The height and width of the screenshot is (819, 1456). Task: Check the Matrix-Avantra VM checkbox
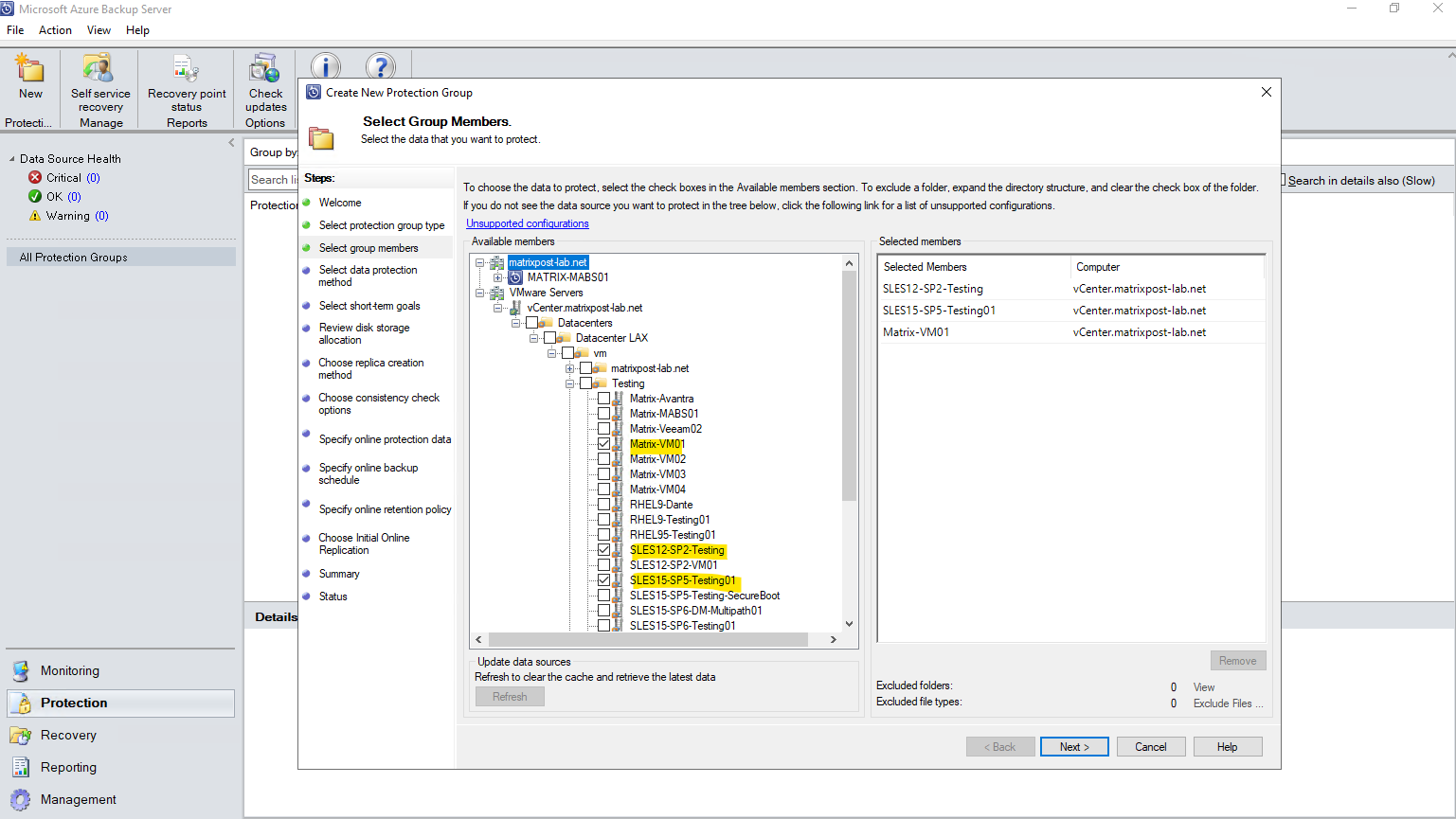click(603, 399)
